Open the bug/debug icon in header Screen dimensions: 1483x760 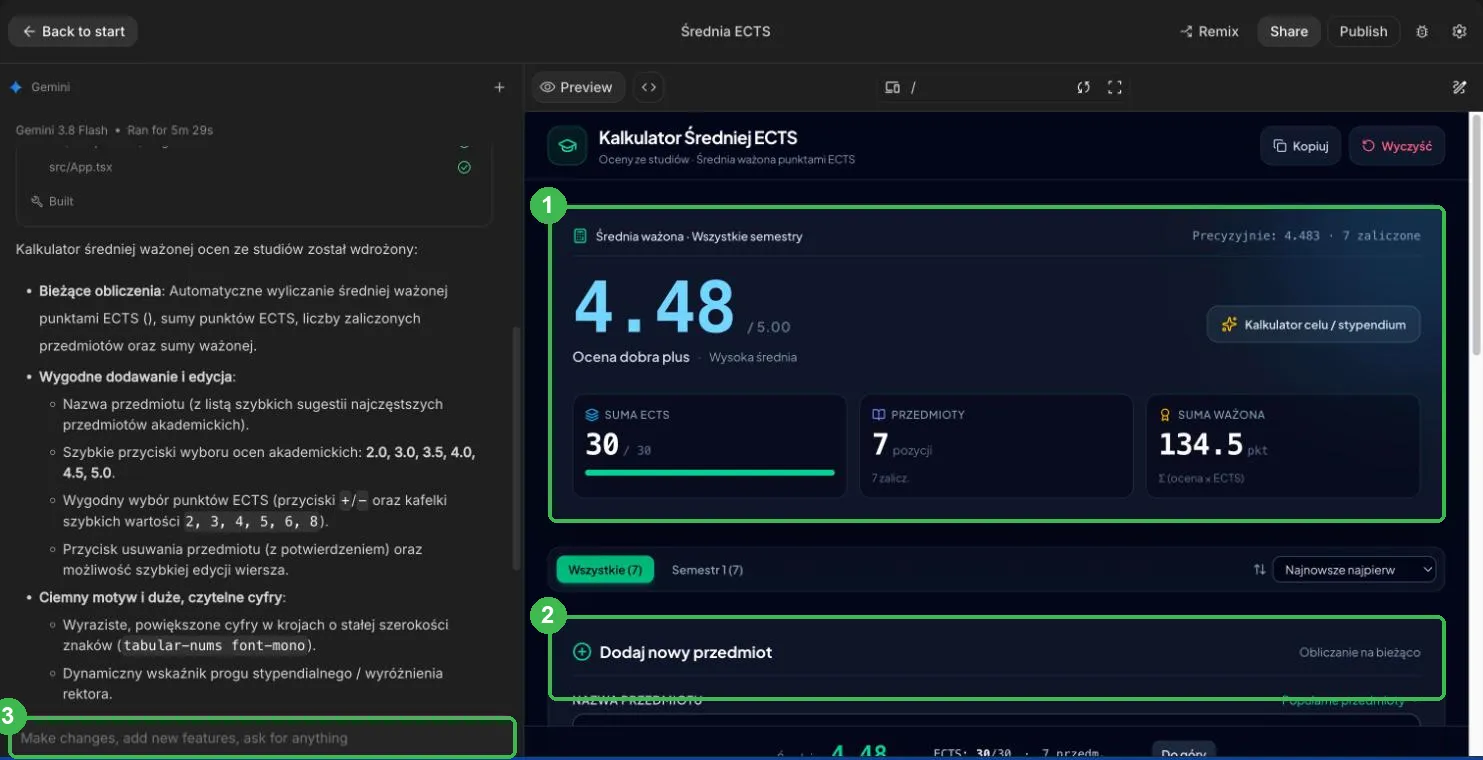(1422, 31)
